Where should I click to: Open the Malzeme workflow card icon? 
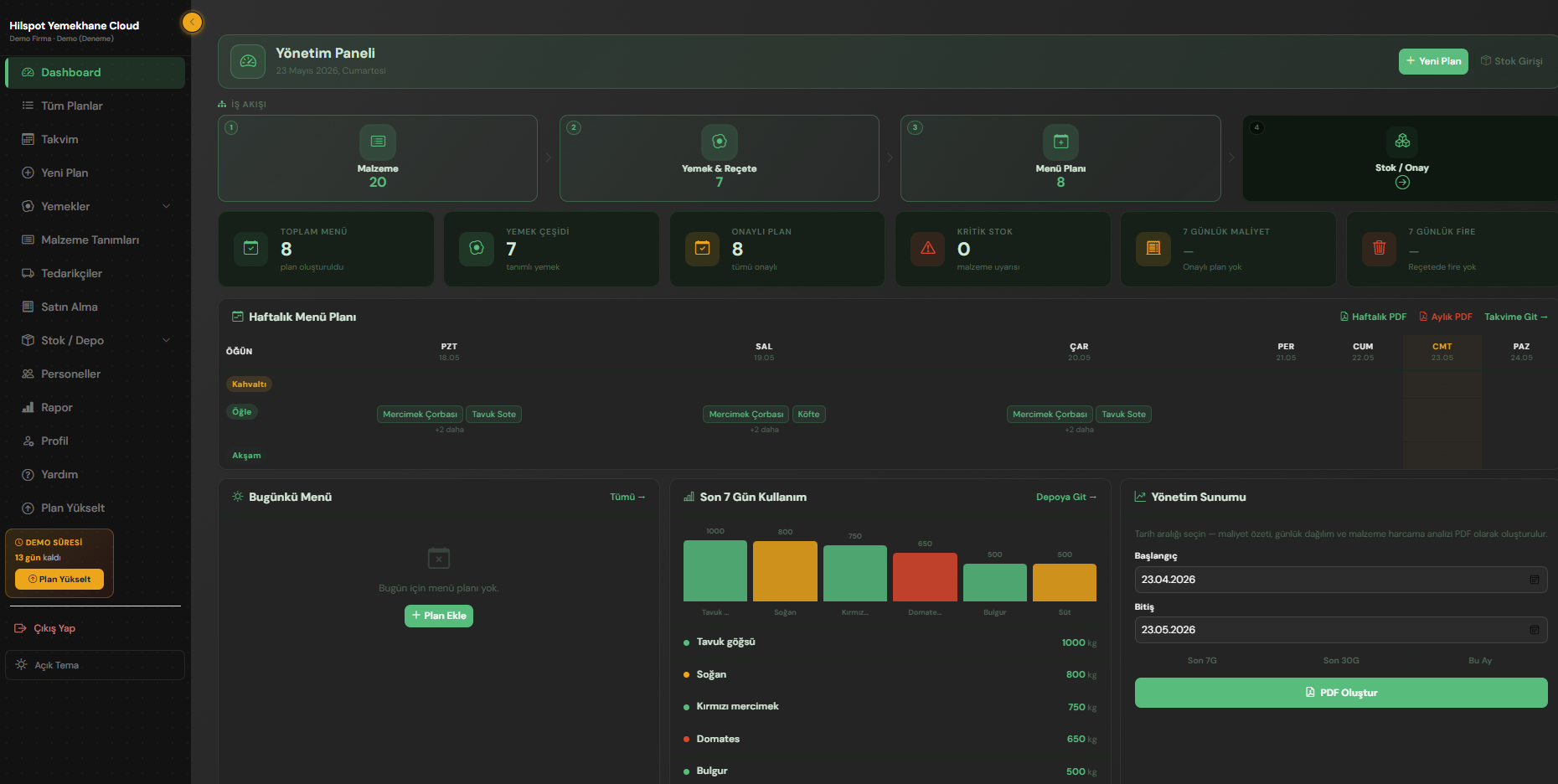tap(378, 142)
